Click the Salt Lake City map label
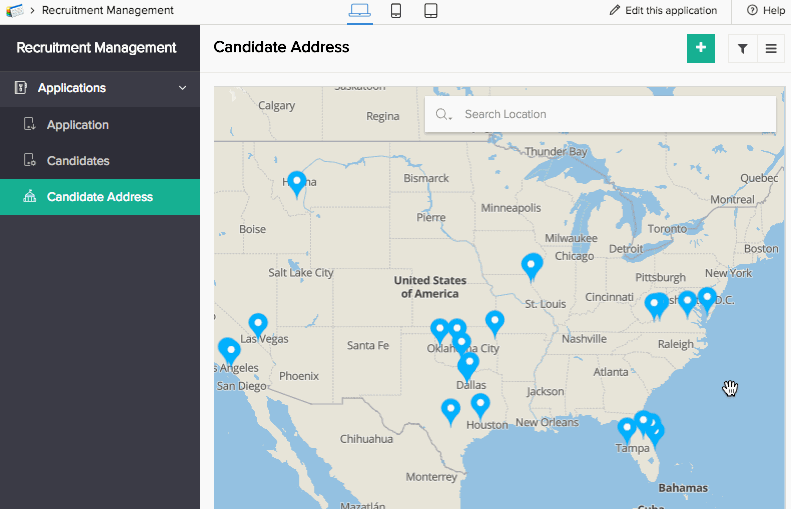Viewport: 791px width, 509px height. pos(301,272)
